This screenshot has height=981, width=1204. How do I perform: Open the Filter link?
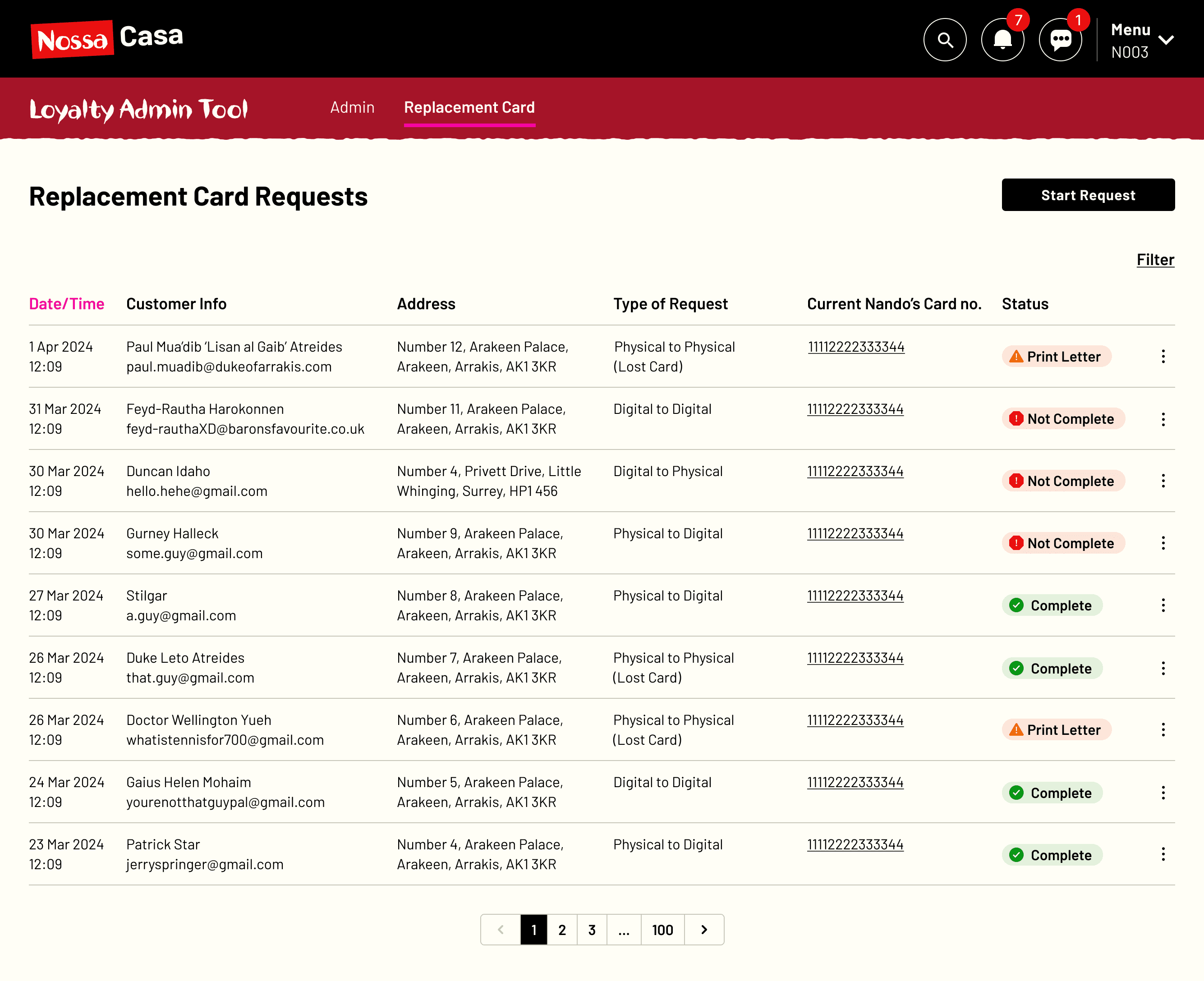pyautogui.click(x=1155, y=260)
